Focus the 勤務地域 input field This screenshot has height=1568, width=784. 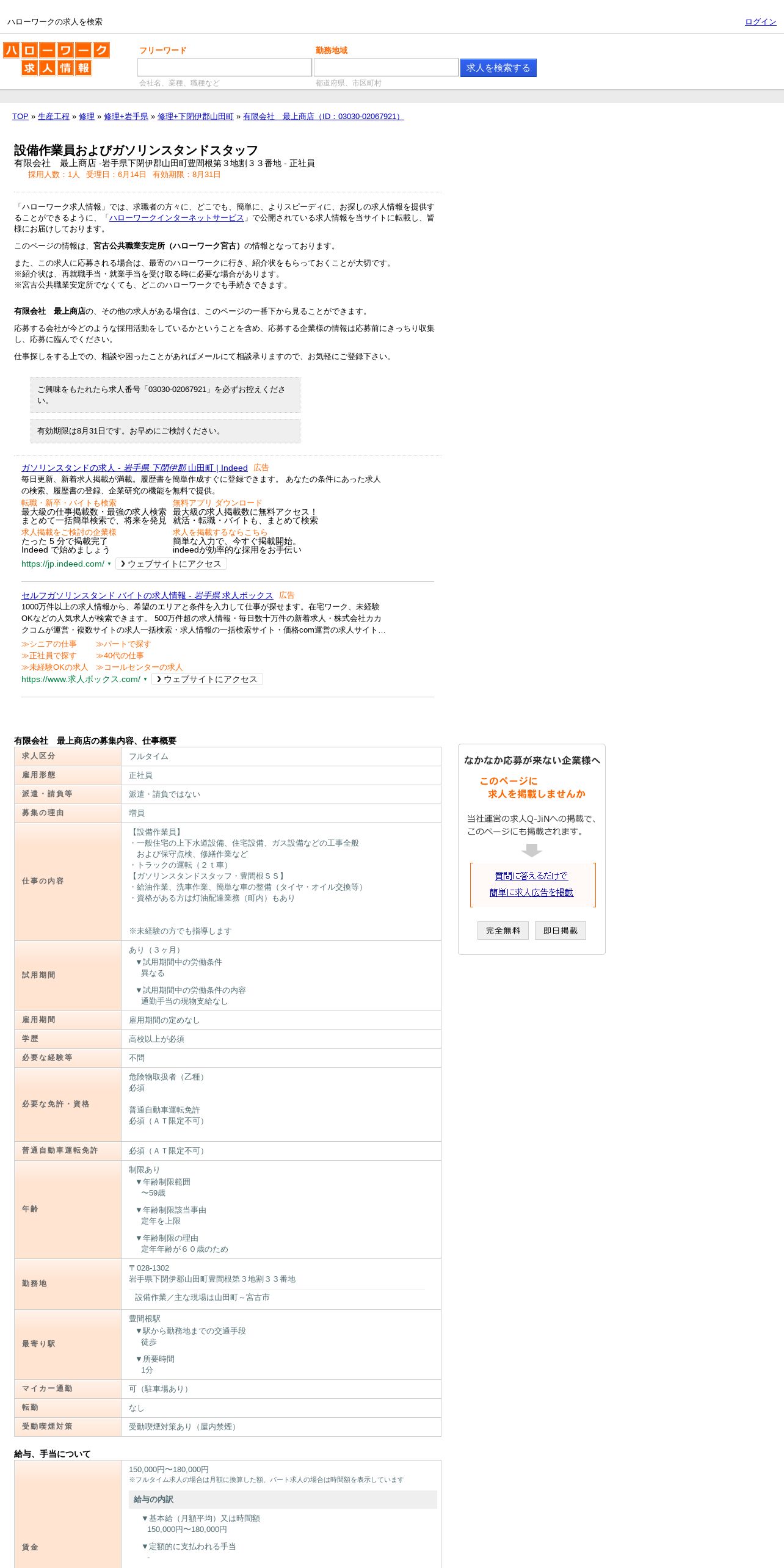(x=386, y=67)
